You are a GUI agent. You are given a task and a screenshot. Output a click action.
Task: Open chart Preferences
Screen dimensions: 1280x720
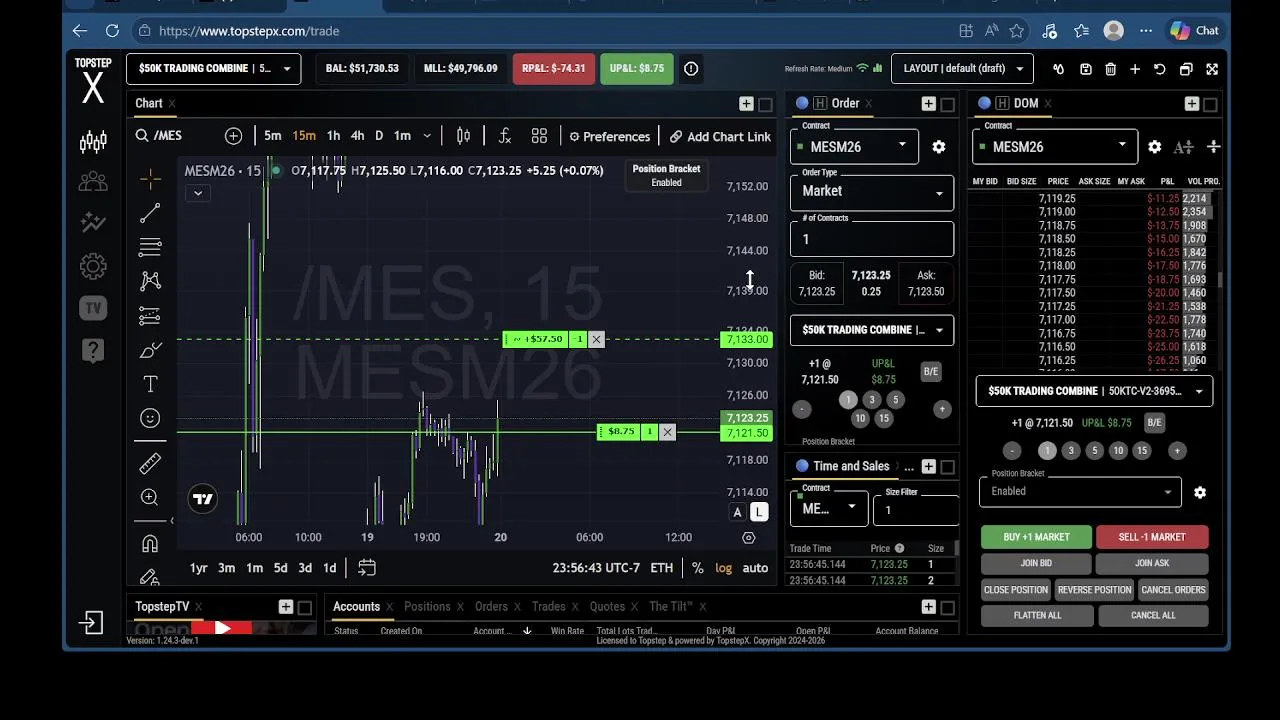pos(609,136)
